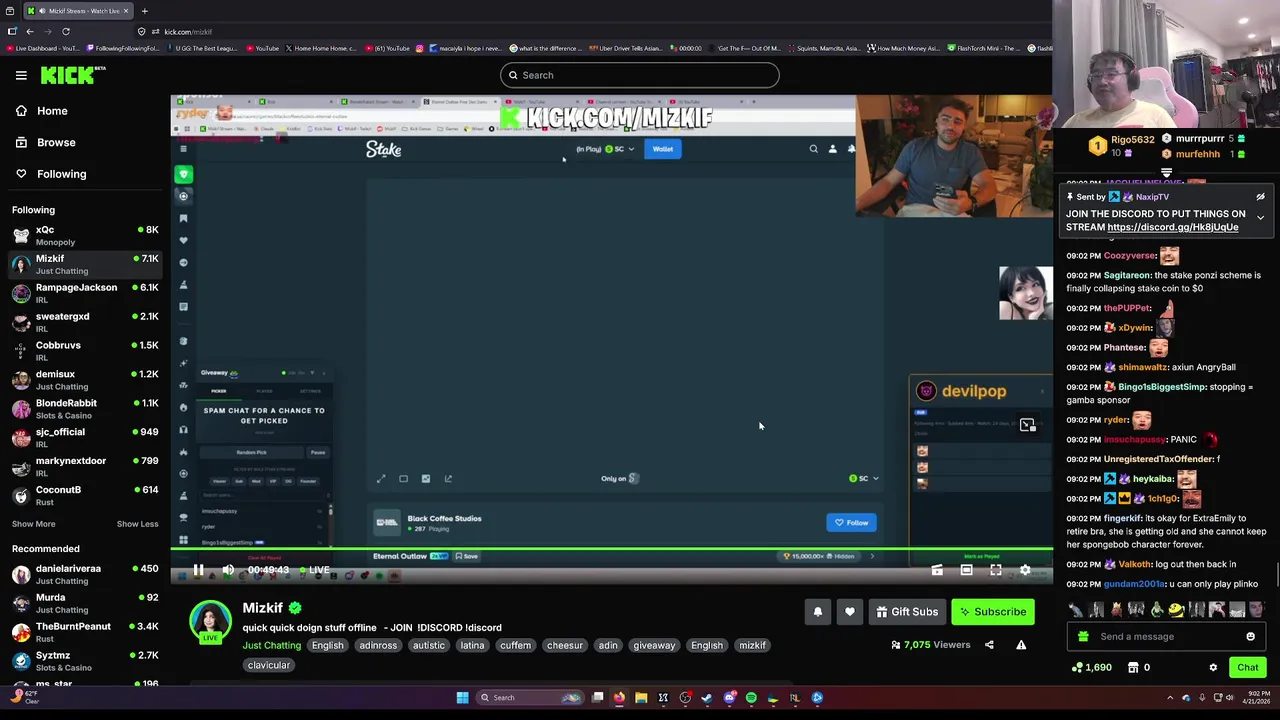Open the emote picker smiley
Viewport: 1280px width, 720px height.
point(1250,637)
